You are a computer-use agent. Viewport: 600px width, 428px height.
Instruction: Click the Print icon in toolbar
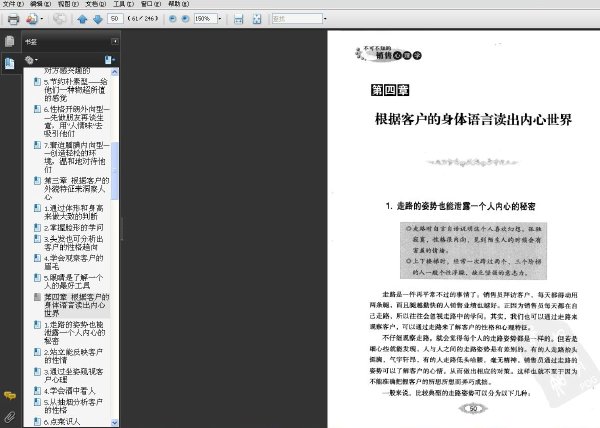point(13,19)
